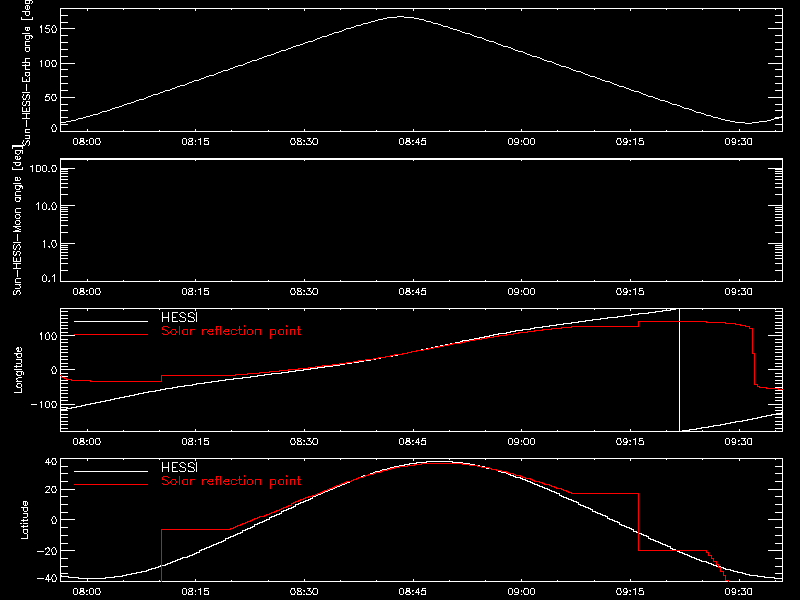
Task: Click the −40 tick on the Latitude plot
Action: (x=47, y=579)
